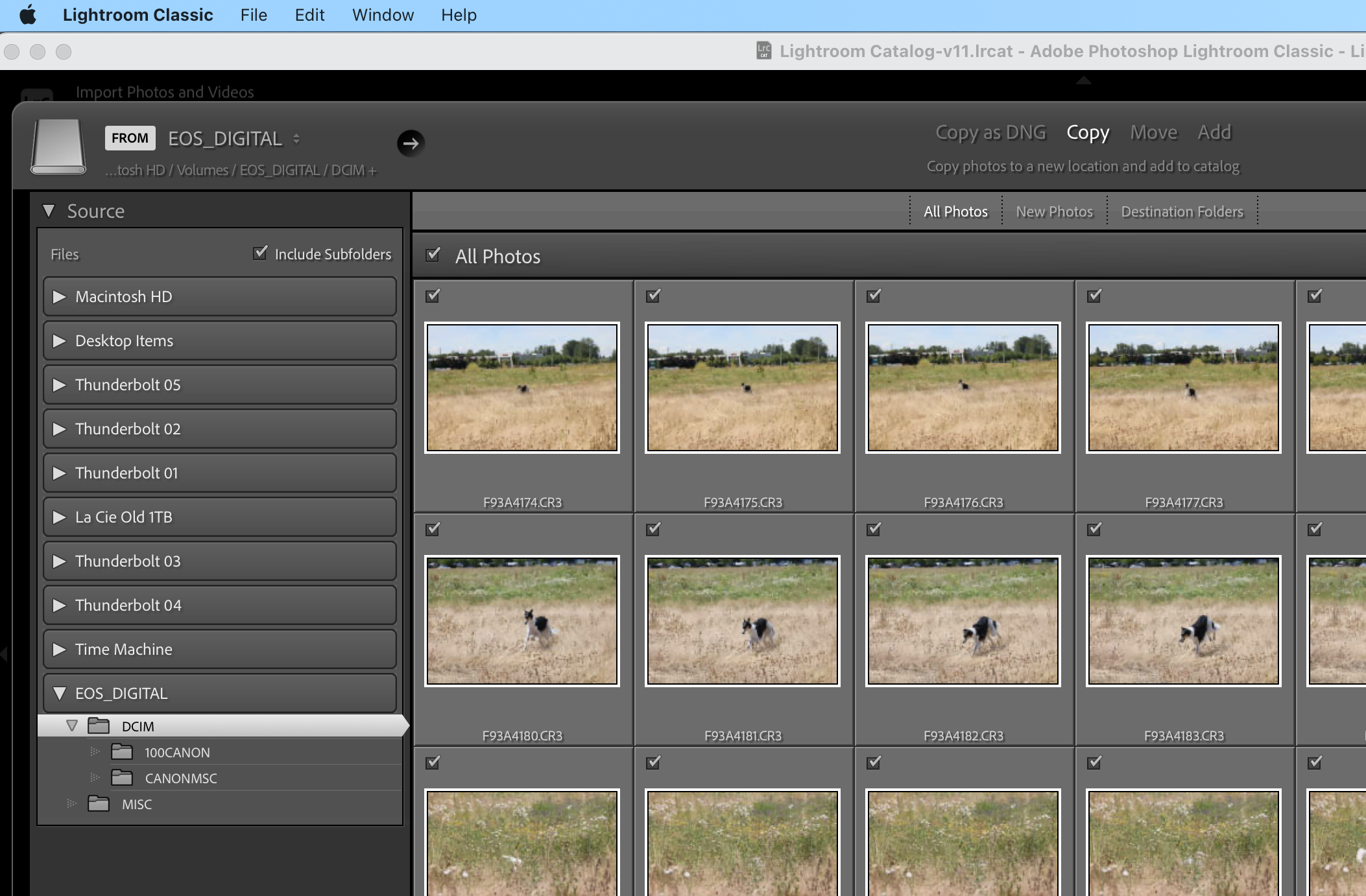Click the MISC folder icon
Viewport: 1366px width, 896px height.
point(99,804)
